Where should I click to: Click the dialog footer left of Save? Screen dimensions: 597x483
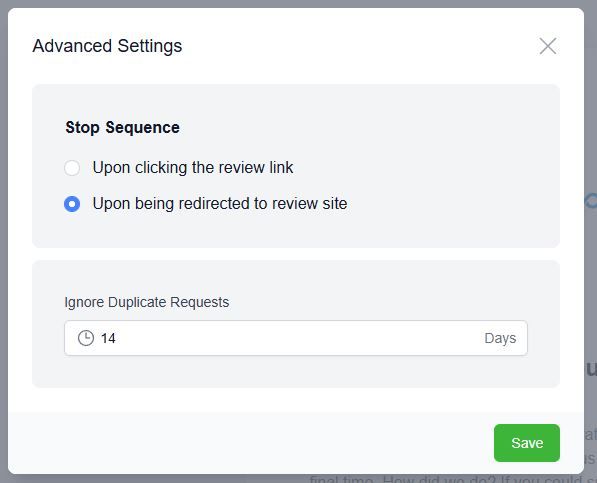click(x=247, y=443)
